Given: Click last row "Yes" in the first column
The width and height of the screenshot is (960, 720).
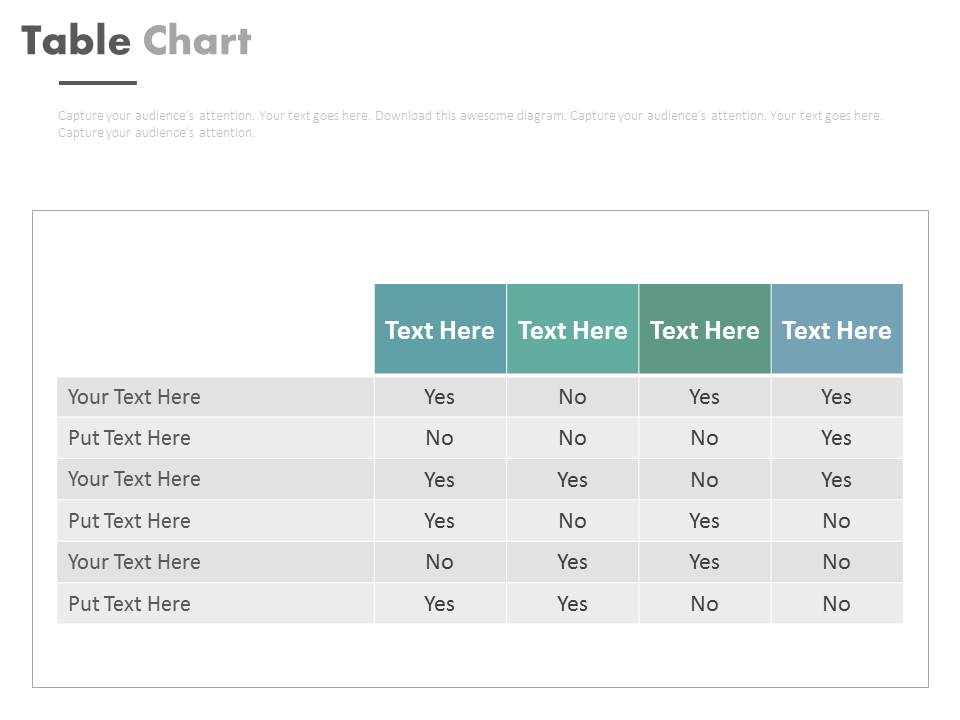Looking at the screenshot, I should (x=440, y=604).
